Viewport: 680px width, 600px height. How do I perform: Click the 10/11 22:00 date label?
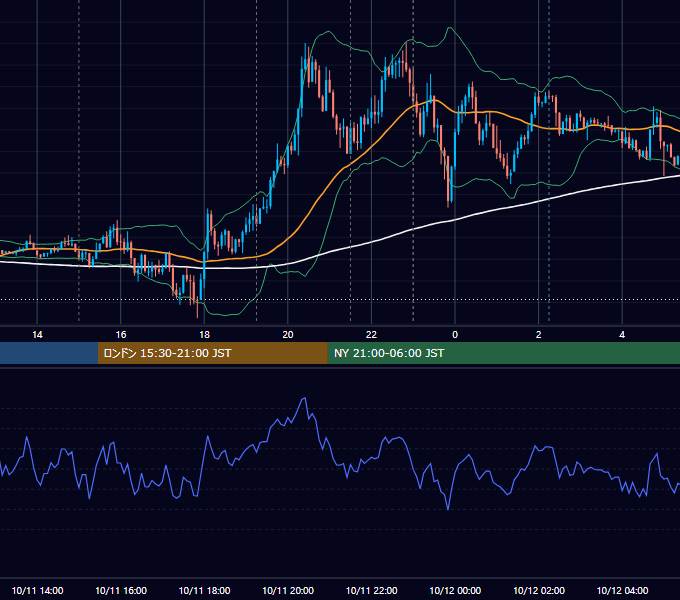click(x=371, y=590)
